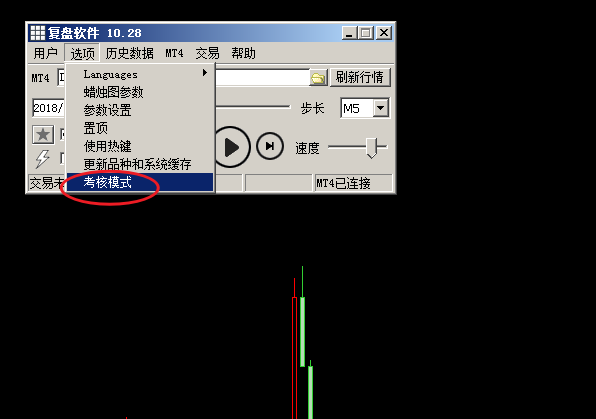Click the app grid icon in title bar
Image resolution: width=596 pixels, height=419 pixels.
[38, 33]
